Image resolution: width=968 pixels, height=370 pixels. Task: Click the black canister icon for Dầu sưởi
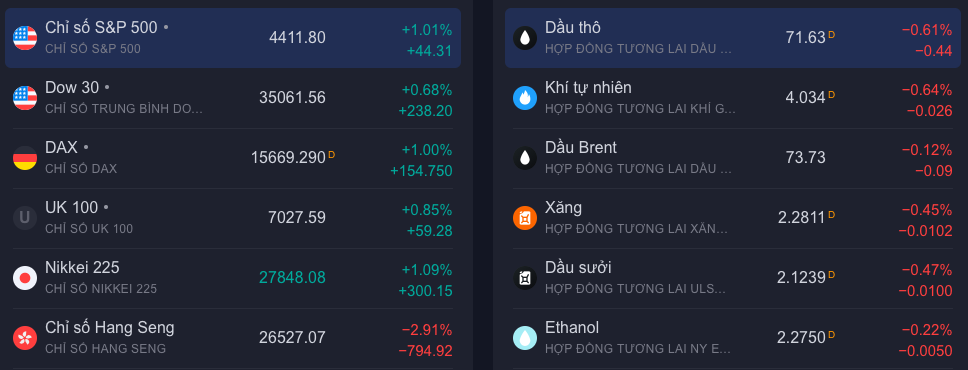coord(525,278)
